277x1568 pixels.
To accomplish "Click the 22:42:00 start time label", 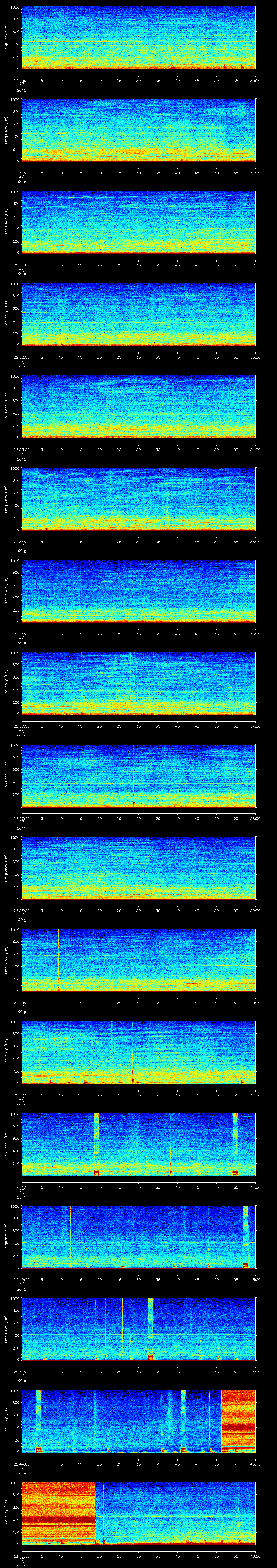I will point(21,1279).
